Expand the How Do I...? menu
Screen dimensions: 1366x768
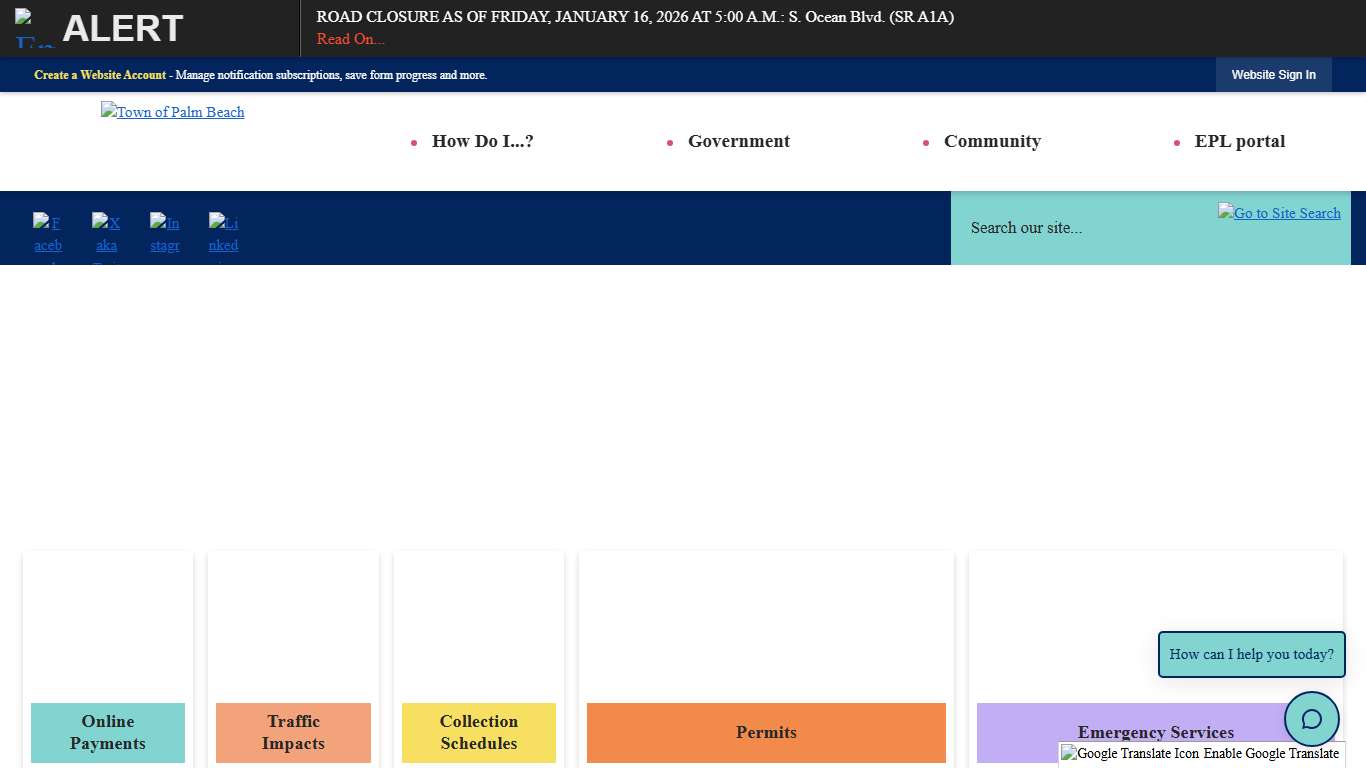(482, 141)
